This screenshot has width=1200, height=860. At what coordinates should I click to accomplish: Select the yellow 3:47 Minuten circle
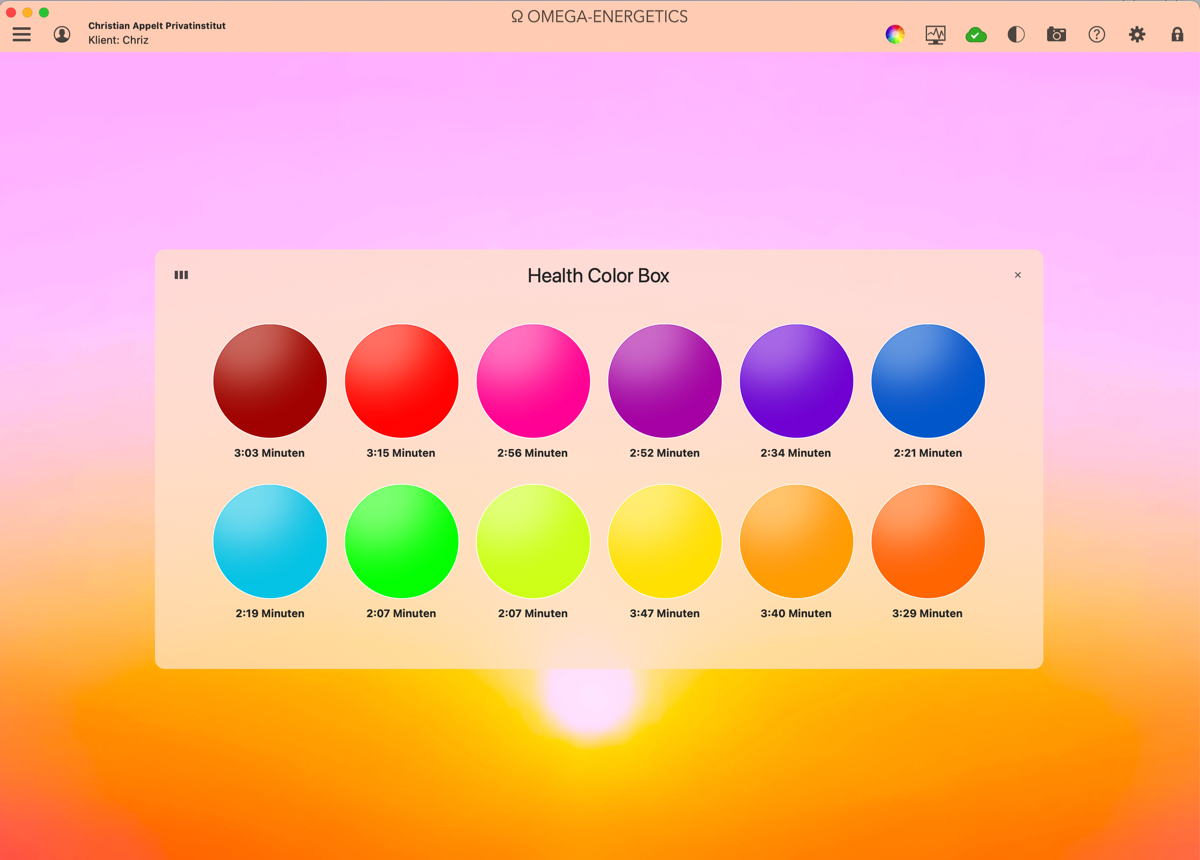click(665, 541)
